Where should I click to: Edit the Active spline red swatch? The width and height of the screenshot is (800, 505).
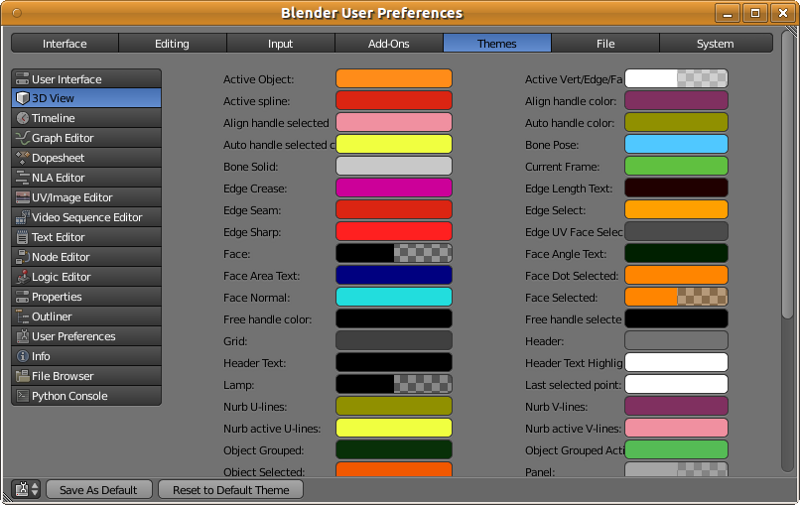pos(394,100)
